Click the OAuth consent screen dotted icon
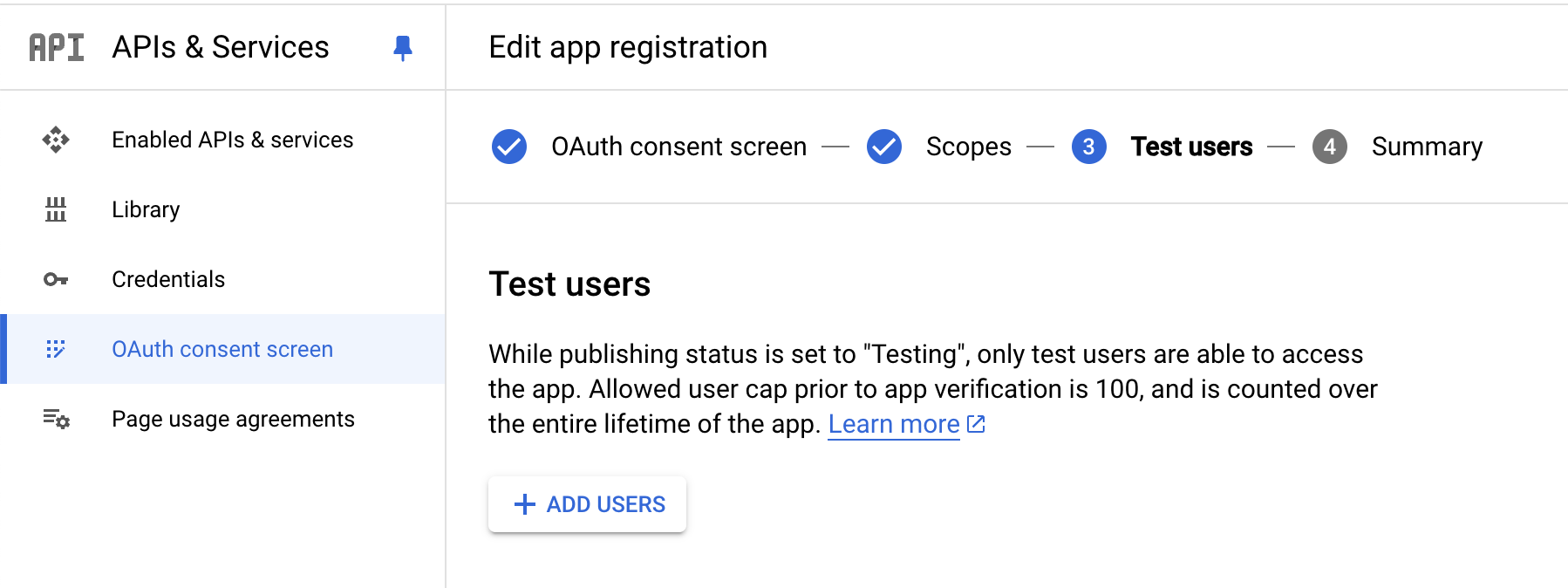The image size is (1568, 588). tap(56, 349)
